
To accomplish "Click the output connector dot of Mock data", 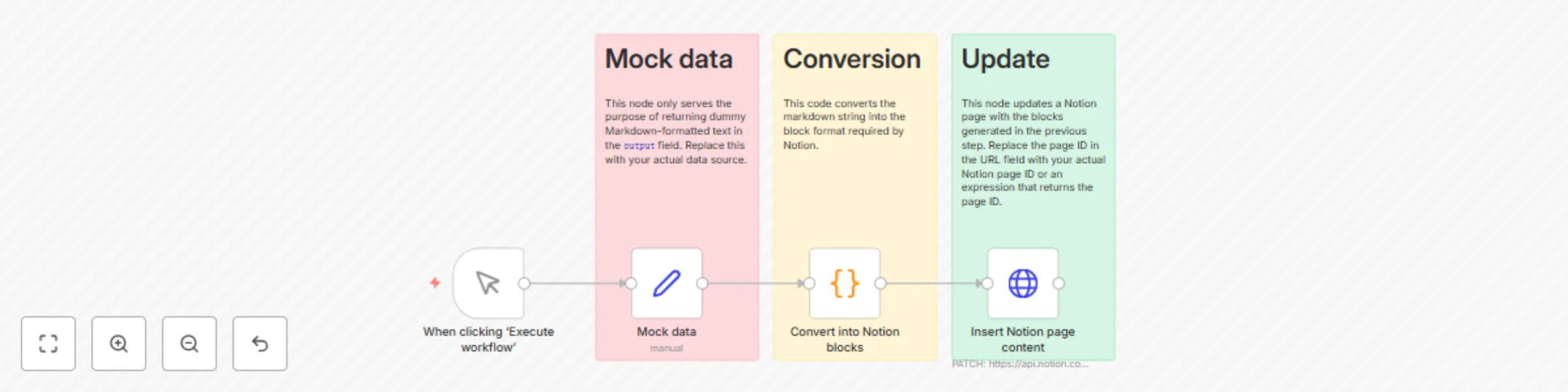I will pyautogui.click(x=702, y=284).
